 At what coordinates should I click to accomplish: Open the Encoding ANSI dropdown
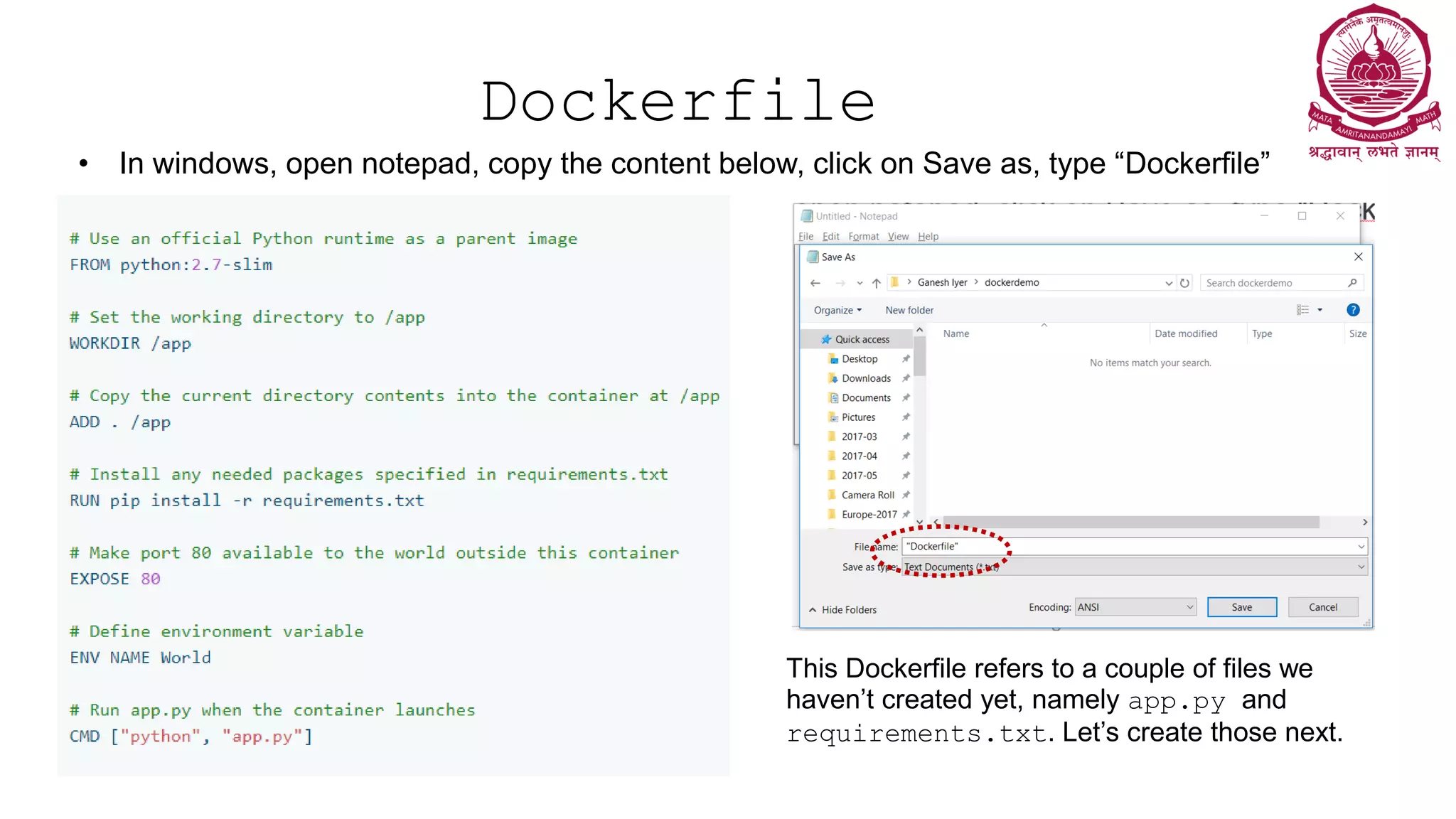pyautogui.click(x=1135, y=607)
